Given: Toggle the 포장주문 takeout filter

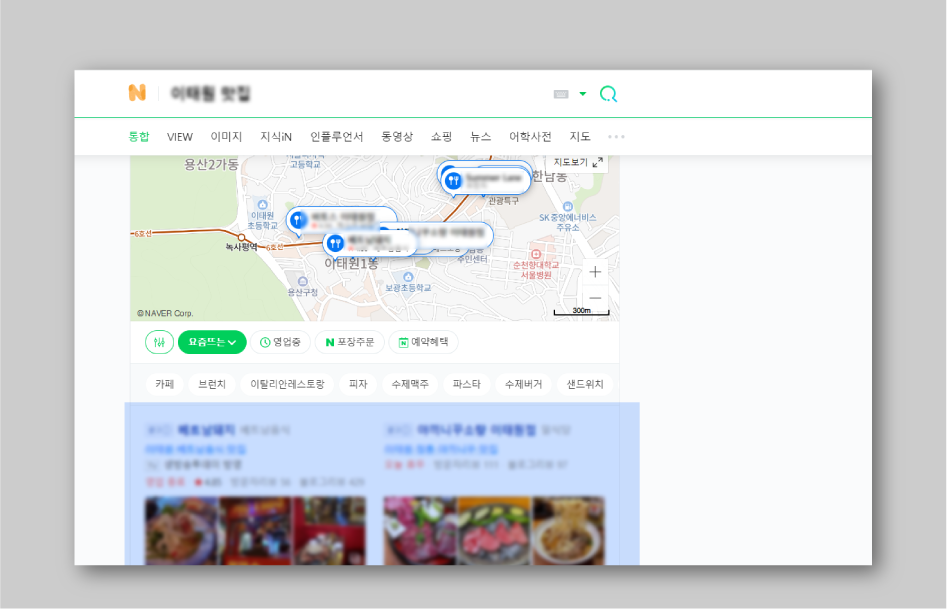Looking at the screenshot, I should point(350,342).
